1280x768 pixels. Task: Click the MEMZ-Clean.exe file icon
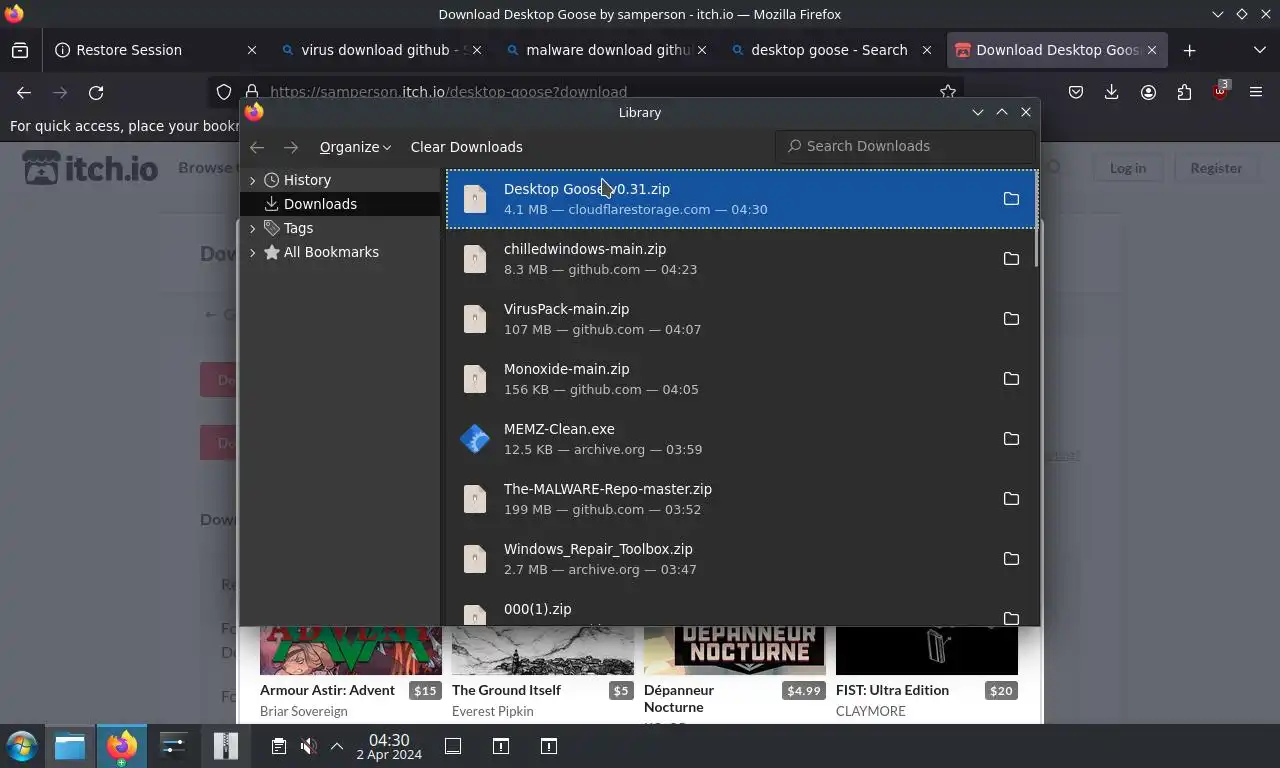point(475,439)
